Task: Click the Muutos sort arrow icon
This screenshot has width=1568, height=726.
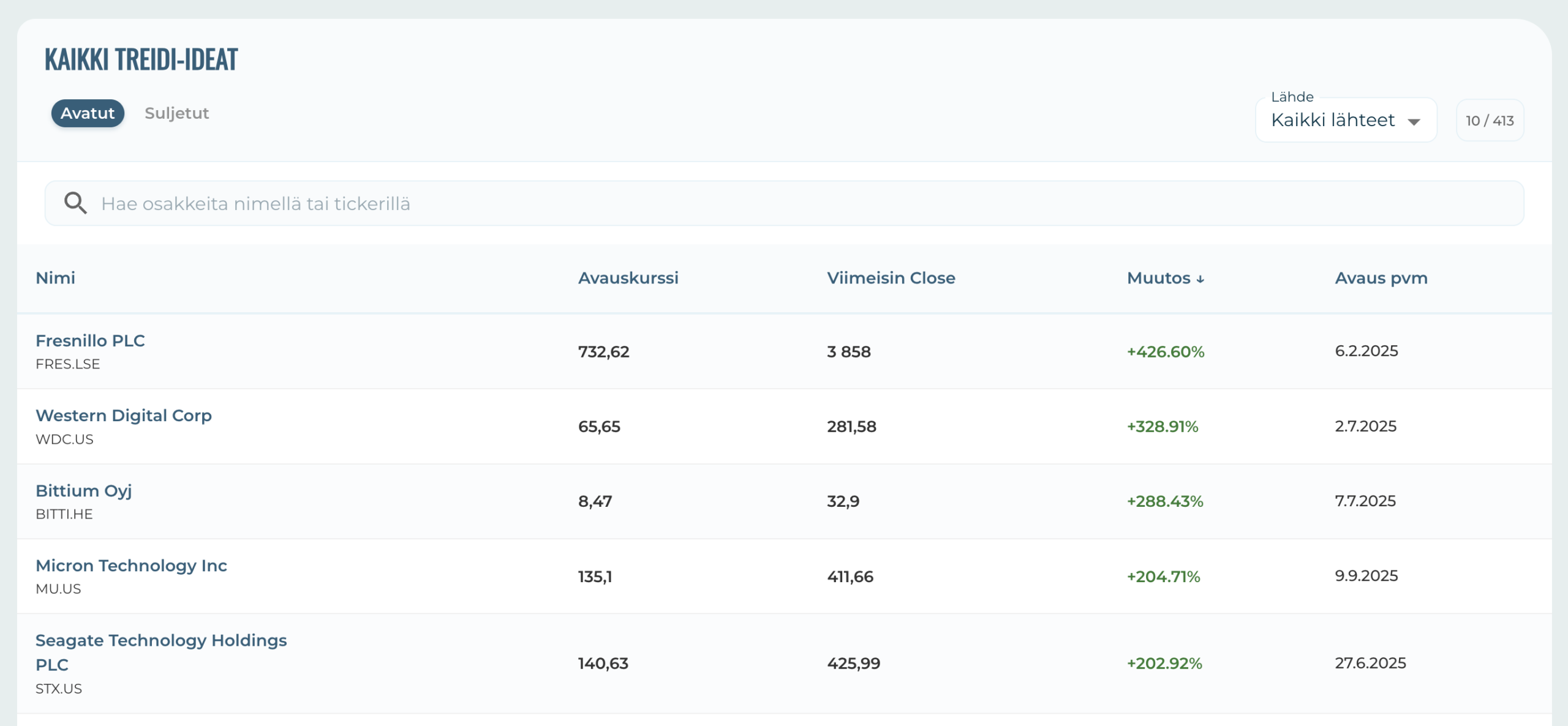Action: [1200, 279]
